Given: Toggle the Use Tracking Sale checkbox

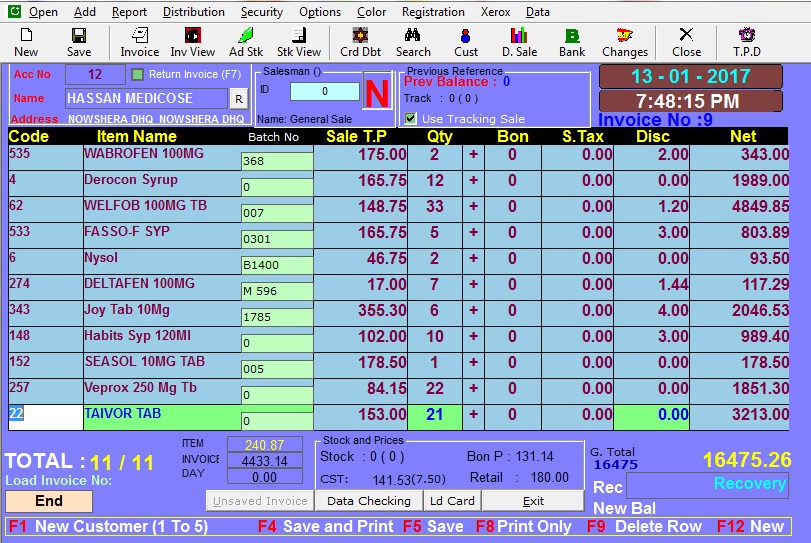Looking at the screenshot, I should [x=410, y=118].
